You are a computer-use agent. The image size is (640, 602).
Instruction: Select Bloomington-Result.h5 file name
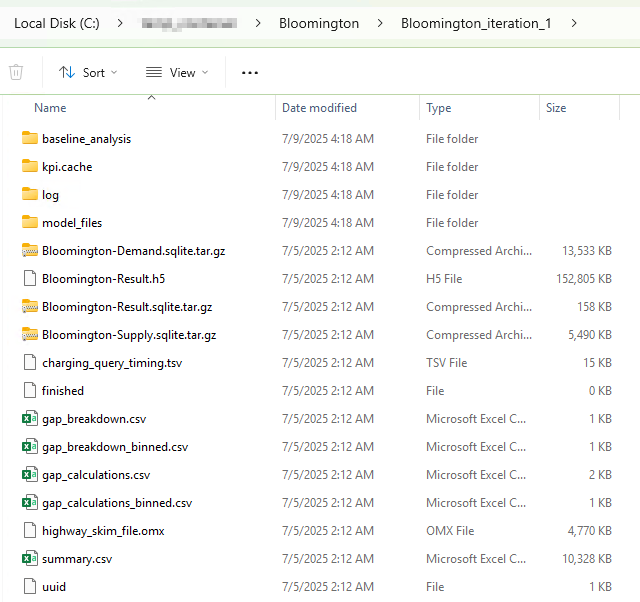103,279
